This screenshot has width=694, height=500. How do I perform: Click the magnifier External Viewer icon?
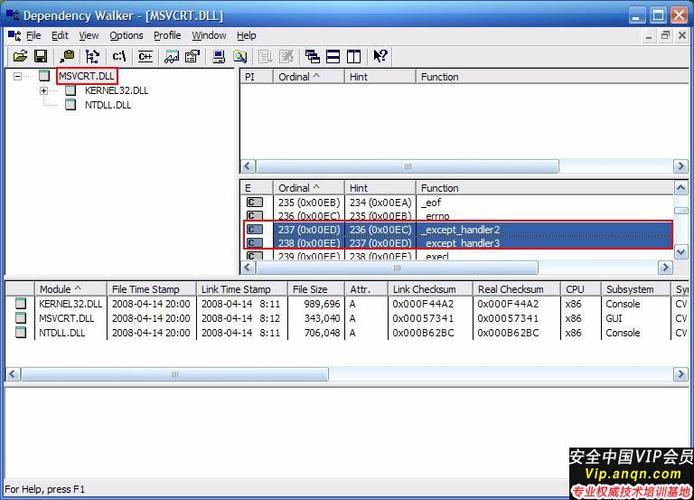(240, 56)
